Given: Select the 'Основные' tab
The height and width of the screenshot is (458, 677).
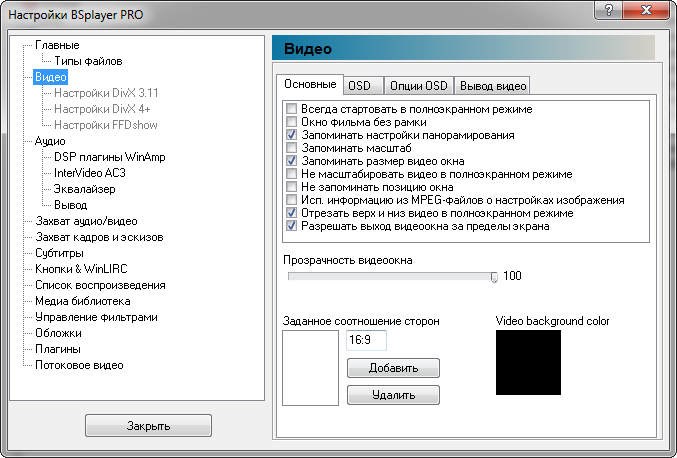Looking at the screenshot, I should click(x=310, y=84).
